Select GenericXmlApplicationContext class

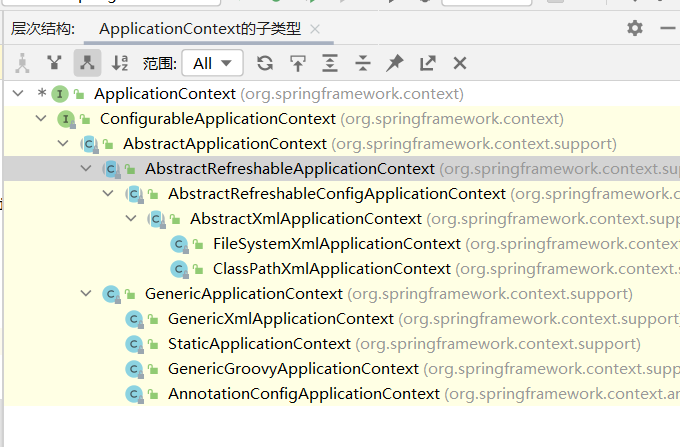[x=342, y=319]
